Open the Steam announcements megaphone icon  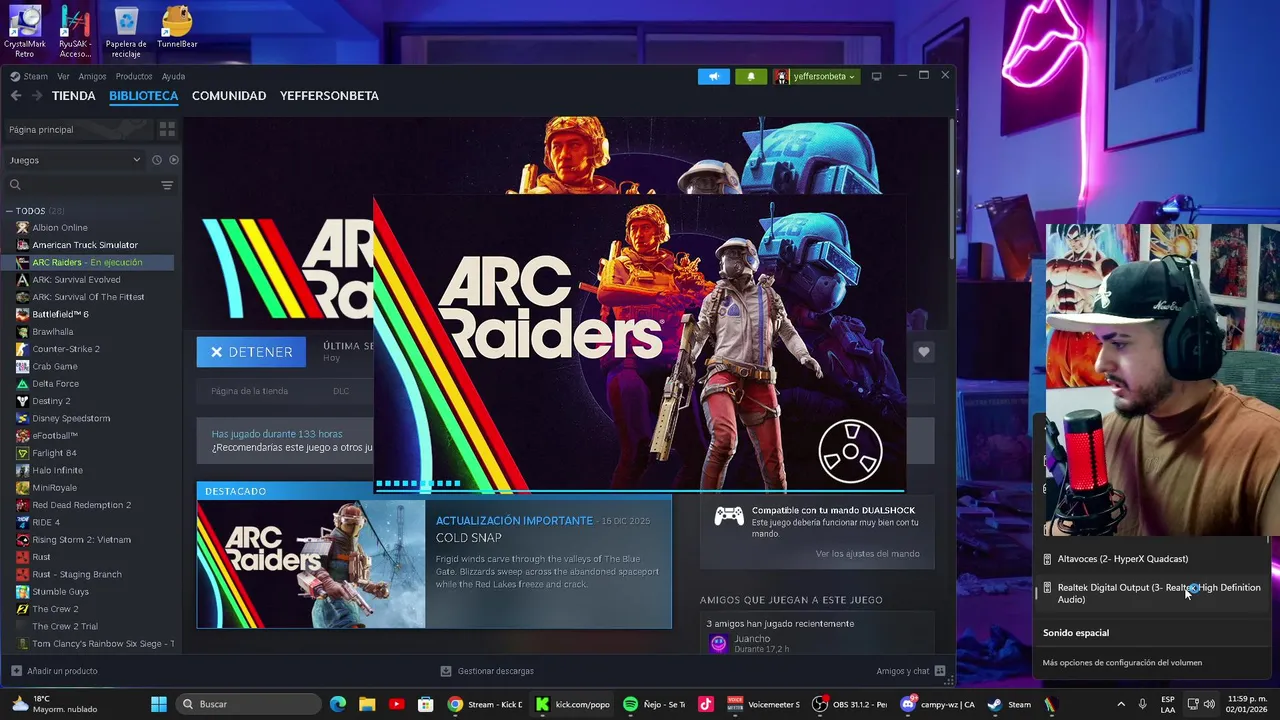click(x=714, y=76)
